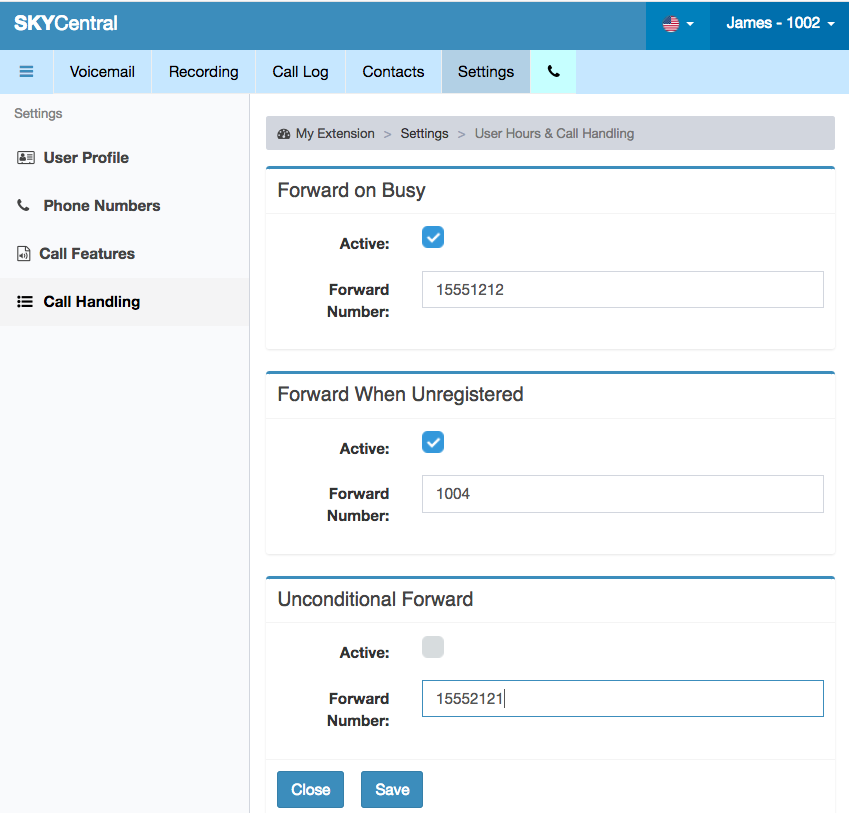
Task: Click the Forward When Unregistered heading
Action: [400, 395]
